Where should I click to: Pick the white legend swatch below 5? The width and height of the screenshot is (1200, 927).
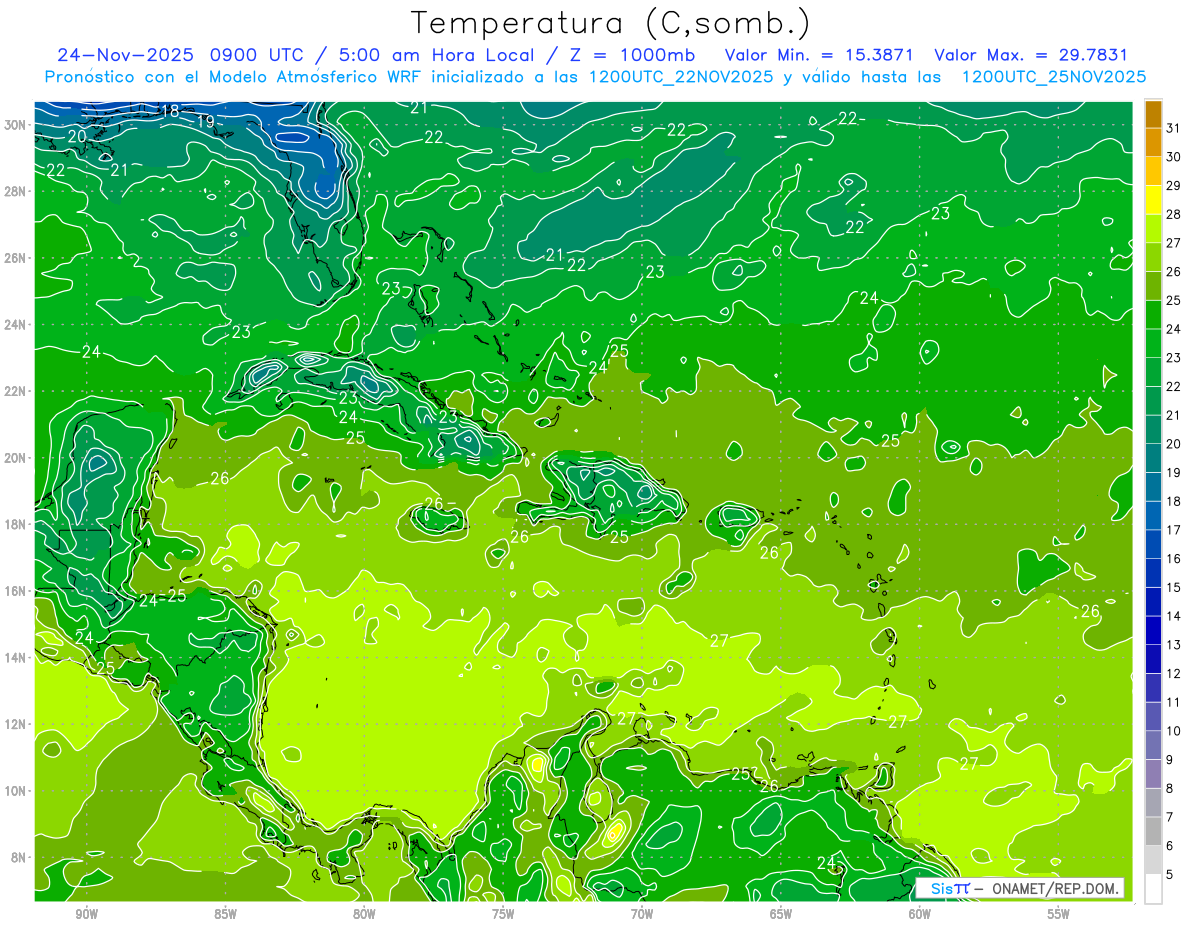(x=1153, y=888)
